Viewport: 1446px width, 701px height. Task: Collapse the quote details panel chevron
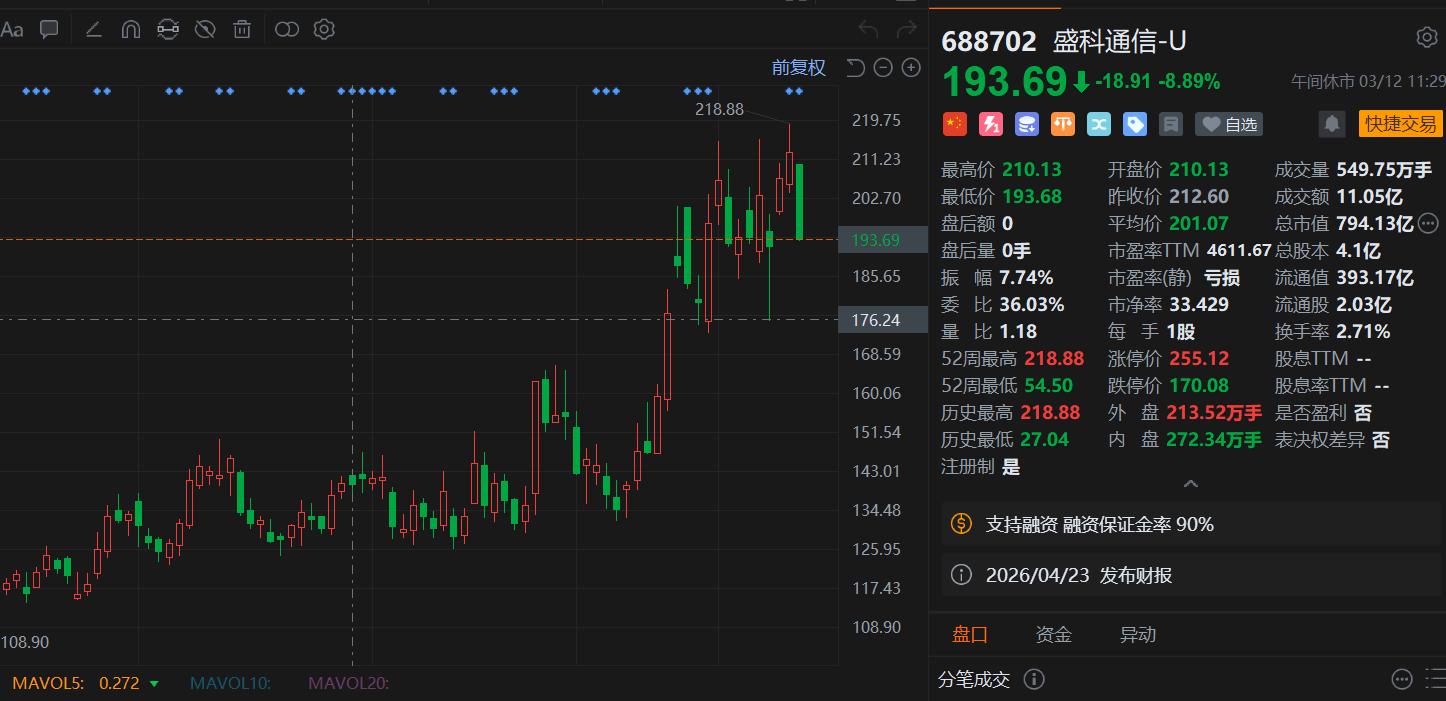1190,483
